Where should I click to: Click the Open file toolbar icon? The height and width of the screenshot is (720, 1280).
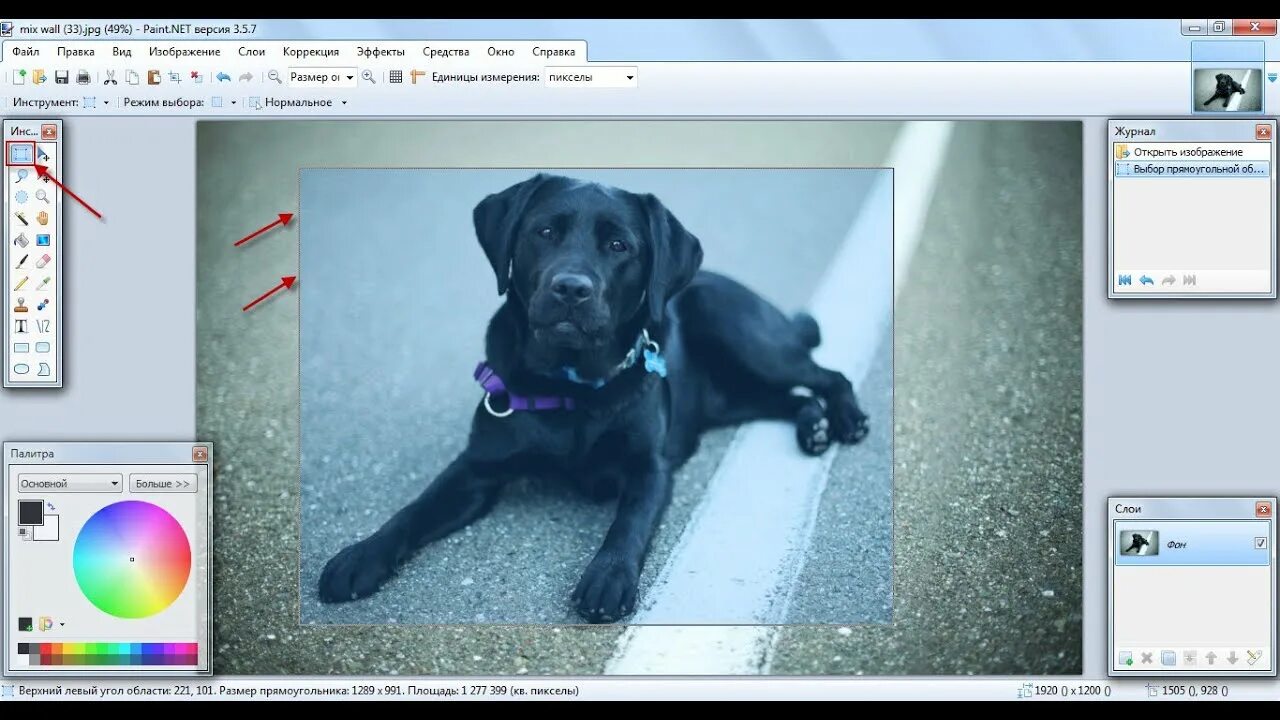(x=40, y=77)
